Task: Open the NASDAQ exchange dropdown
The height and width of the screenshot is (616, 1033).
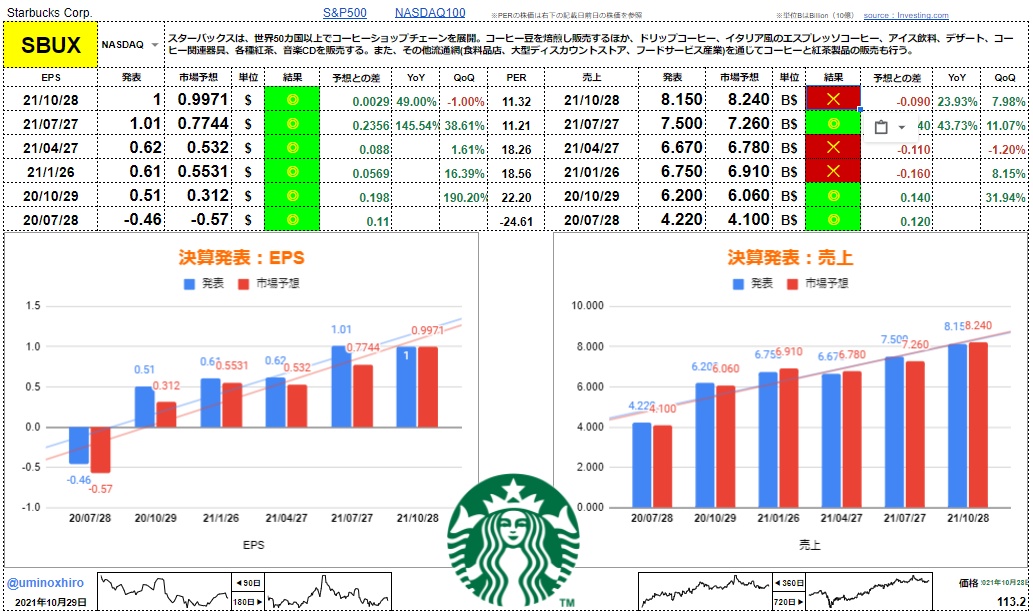Action: pos(155,45)
